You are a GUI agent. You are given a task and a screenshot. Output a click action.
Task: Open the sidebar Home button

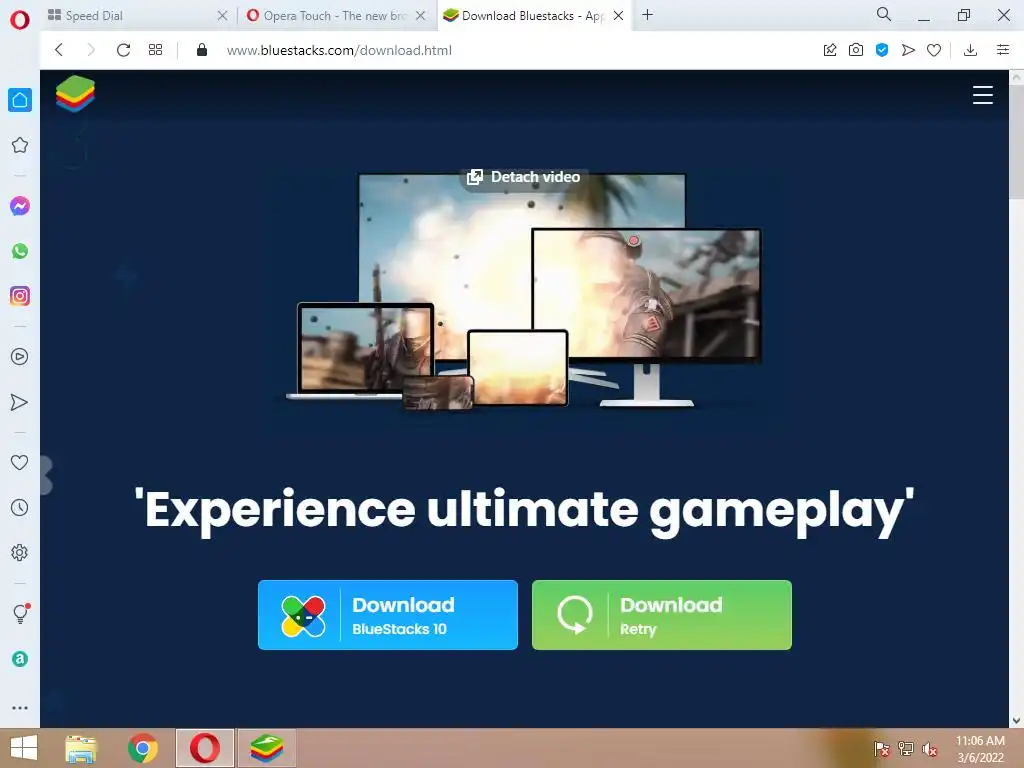20,100
